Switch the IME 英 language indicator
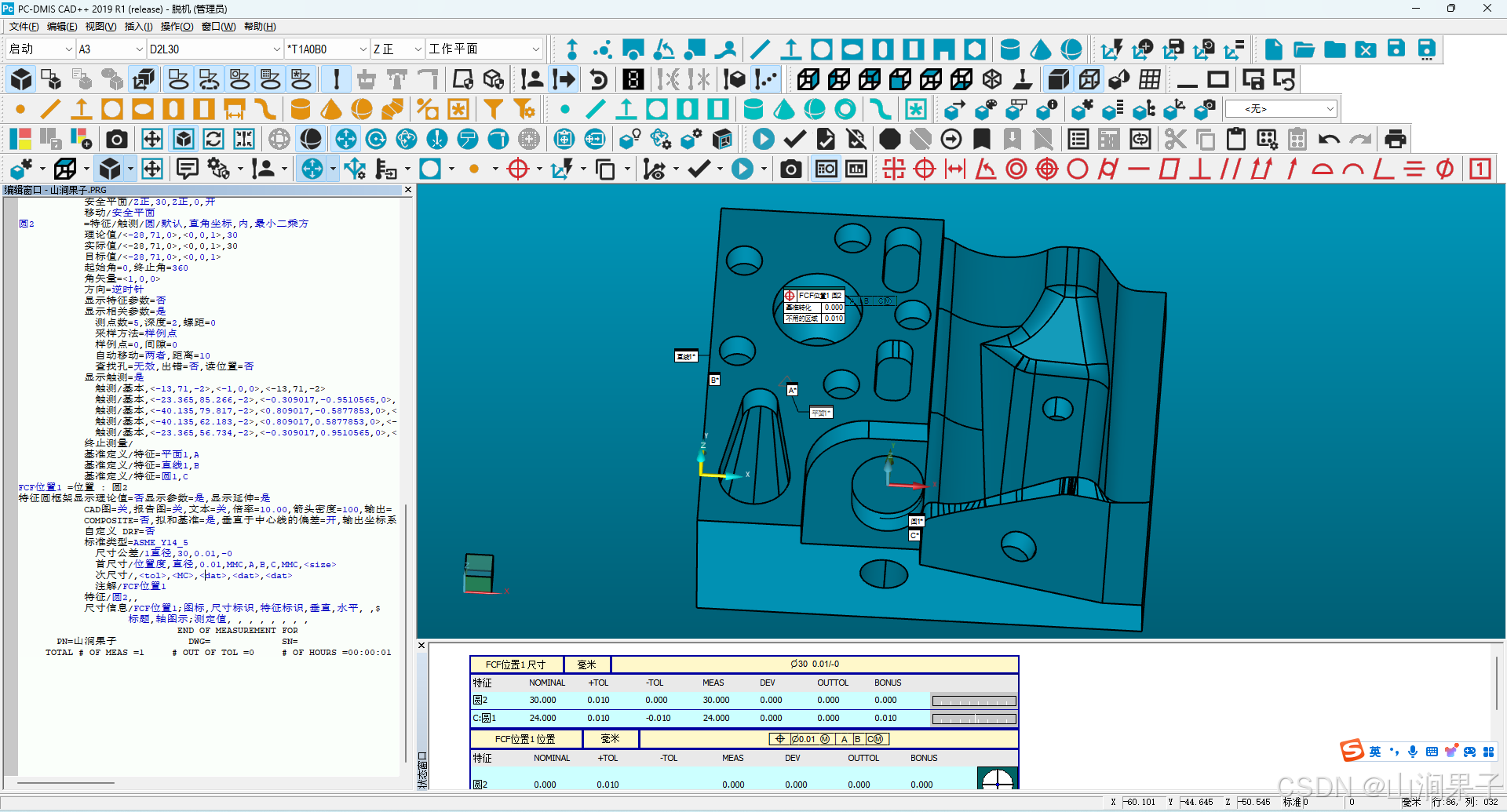Image resolution: width=1507 pixels, height=812 pixels. pos(1375,752)
